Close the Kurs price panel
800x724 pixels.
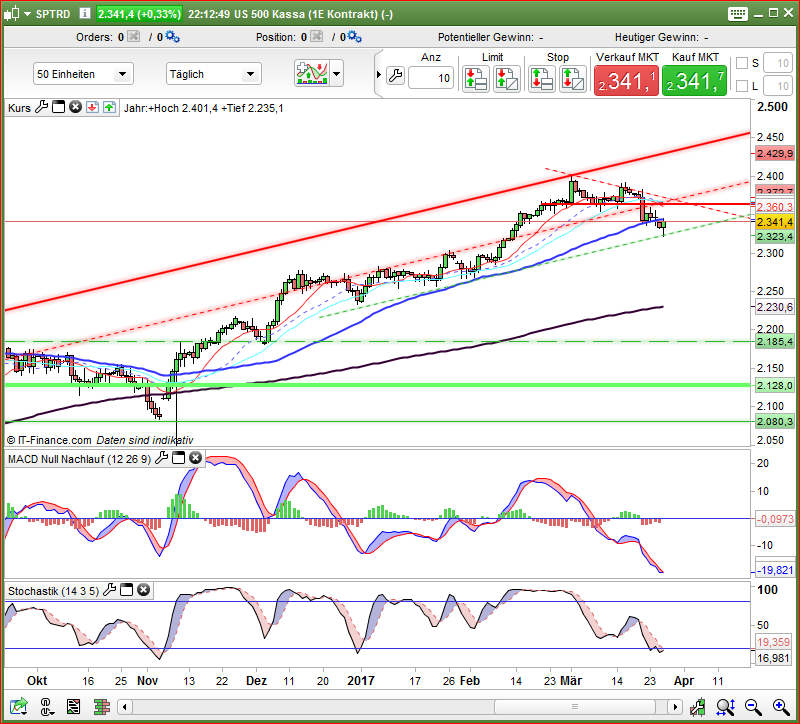(x=76, y=107)
